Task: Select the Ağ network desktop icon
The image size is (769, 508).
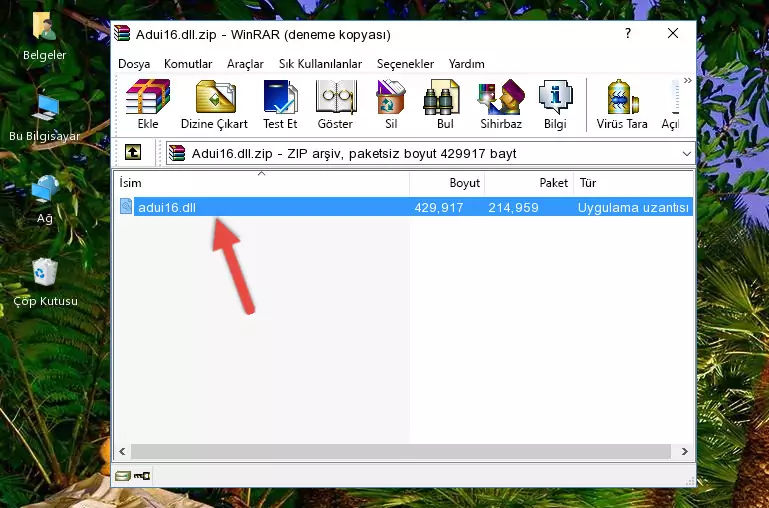Action: (x=45, y=200)
